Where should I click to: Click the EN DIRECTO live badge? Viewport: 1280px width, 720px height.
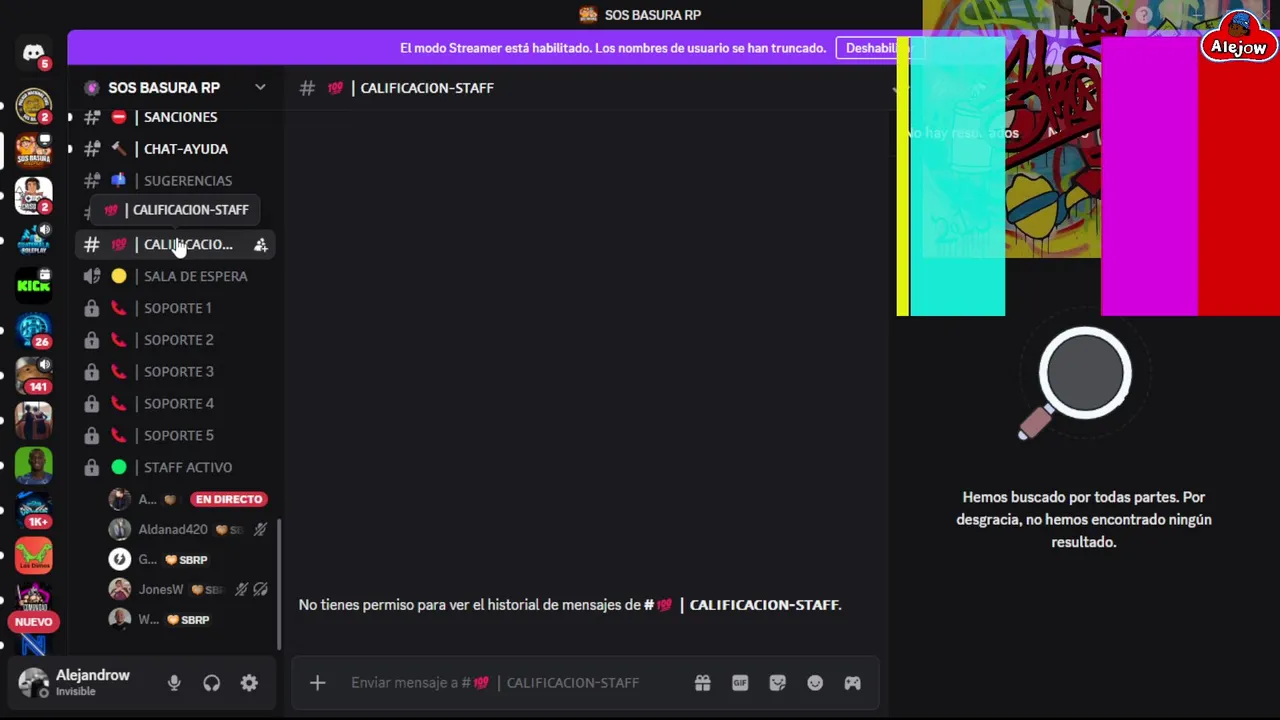tap(229, 499)
